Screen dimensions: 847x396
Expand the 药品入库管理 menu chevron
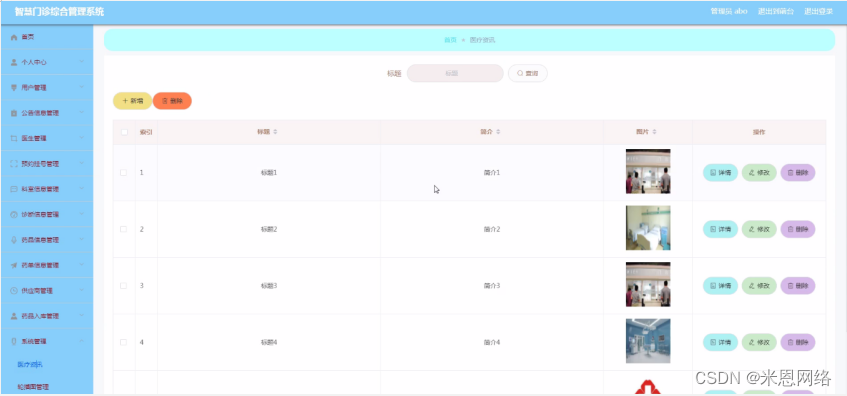82,316
